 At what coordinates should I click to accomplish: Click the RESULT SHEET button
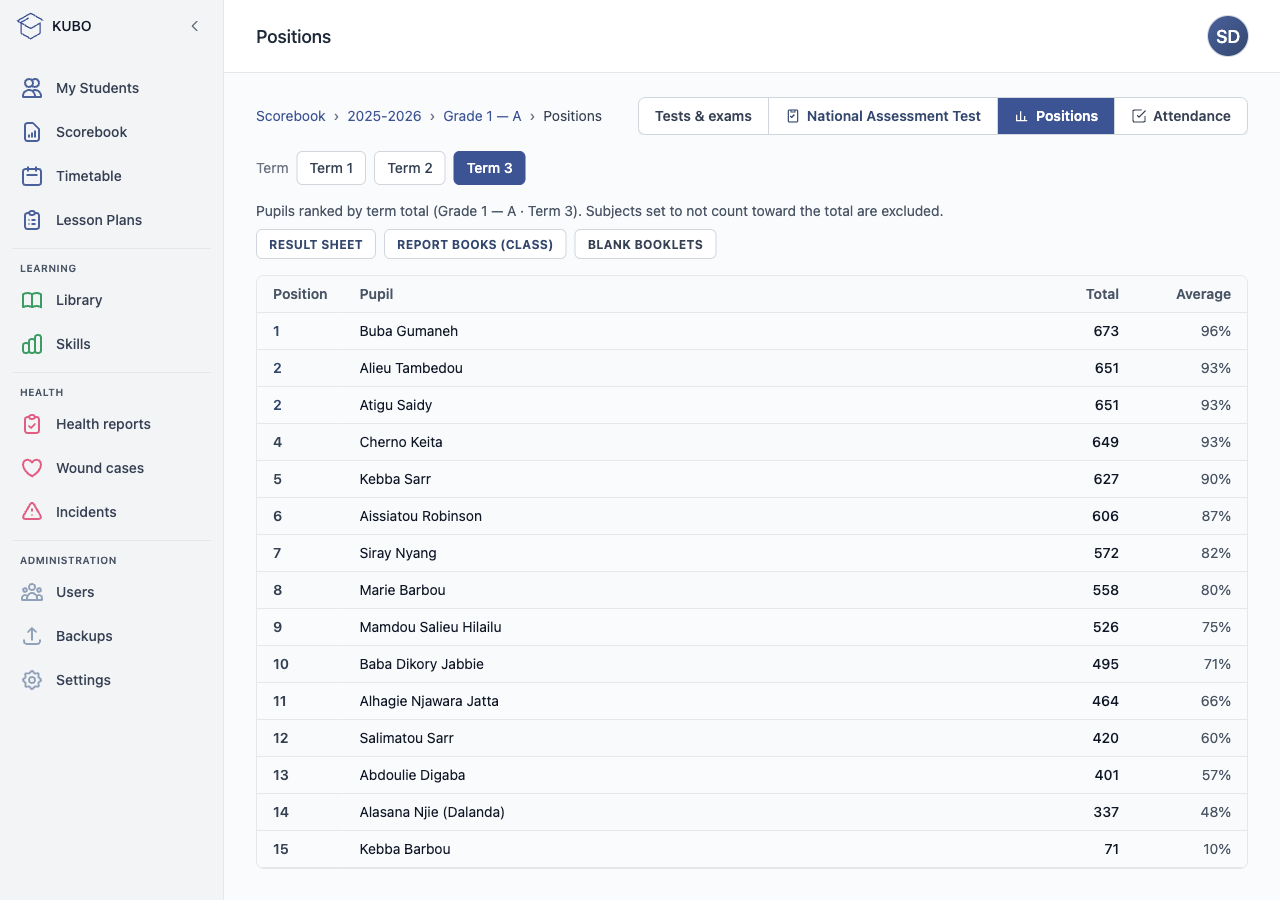pyautogui.click(x=316, y=244)
